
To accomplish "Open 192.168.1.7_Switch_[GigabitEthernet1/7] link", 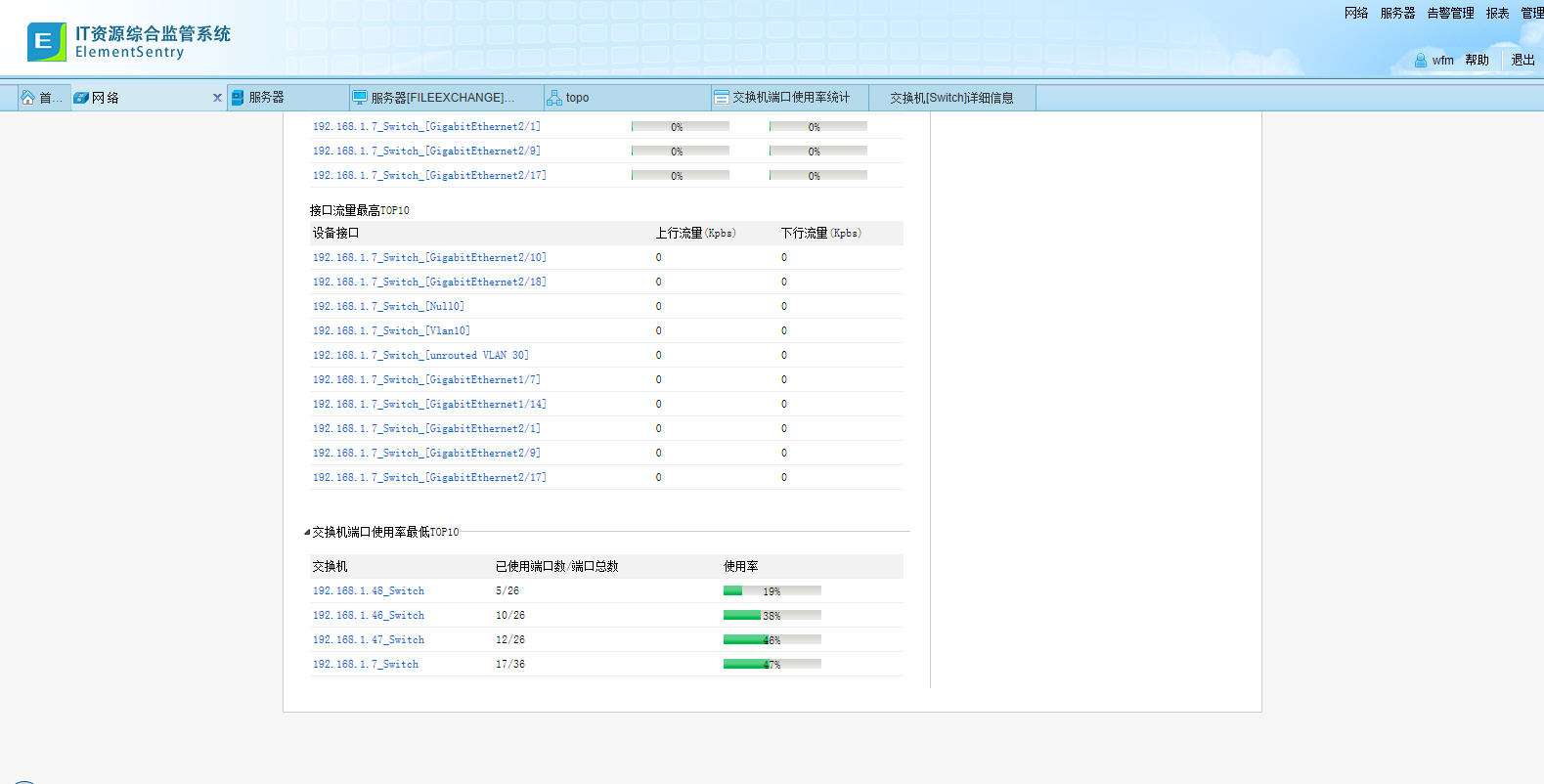I will [x=426, y=379].
